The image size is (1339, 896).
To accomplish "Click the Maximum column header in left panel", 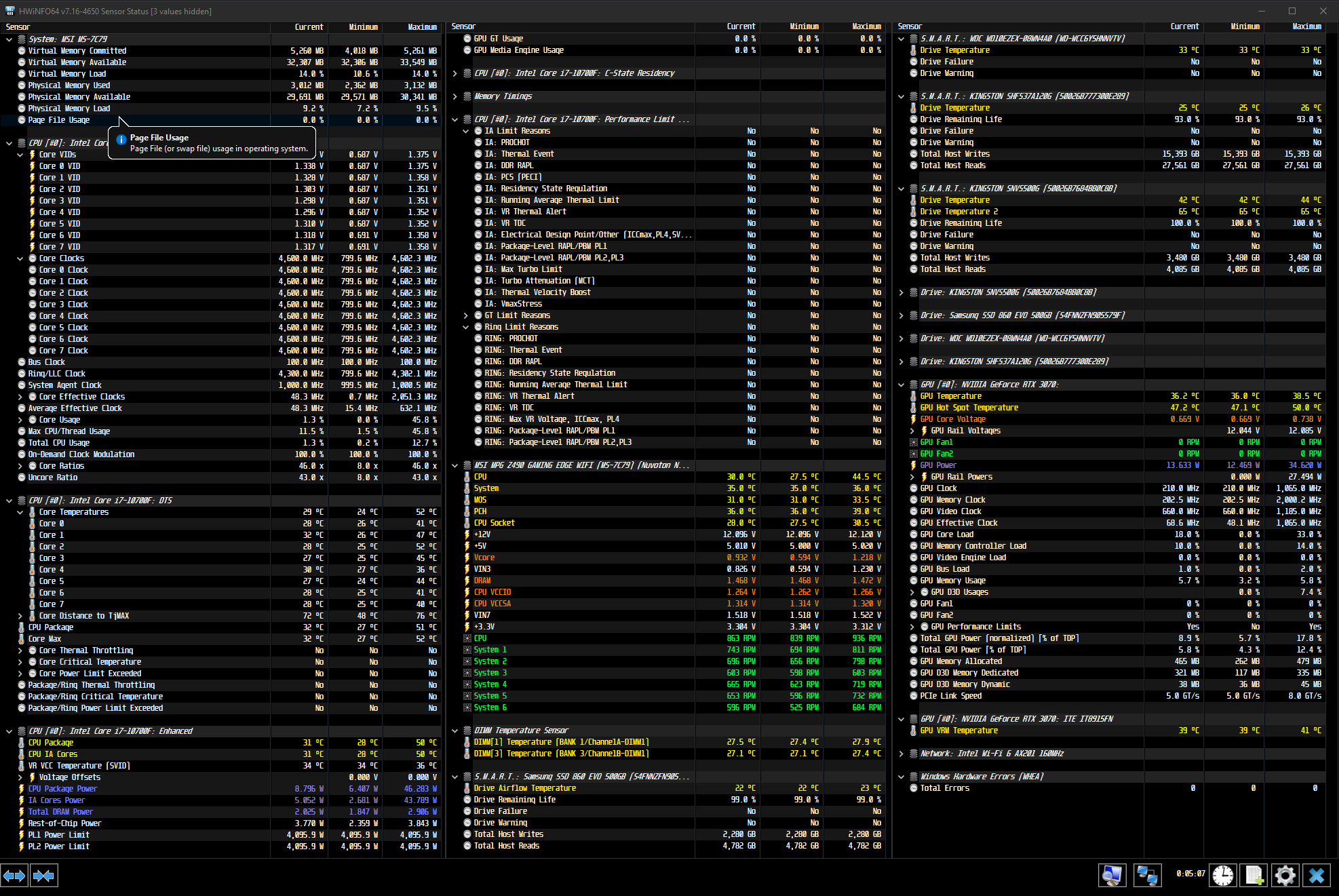I will coord(422,27).
